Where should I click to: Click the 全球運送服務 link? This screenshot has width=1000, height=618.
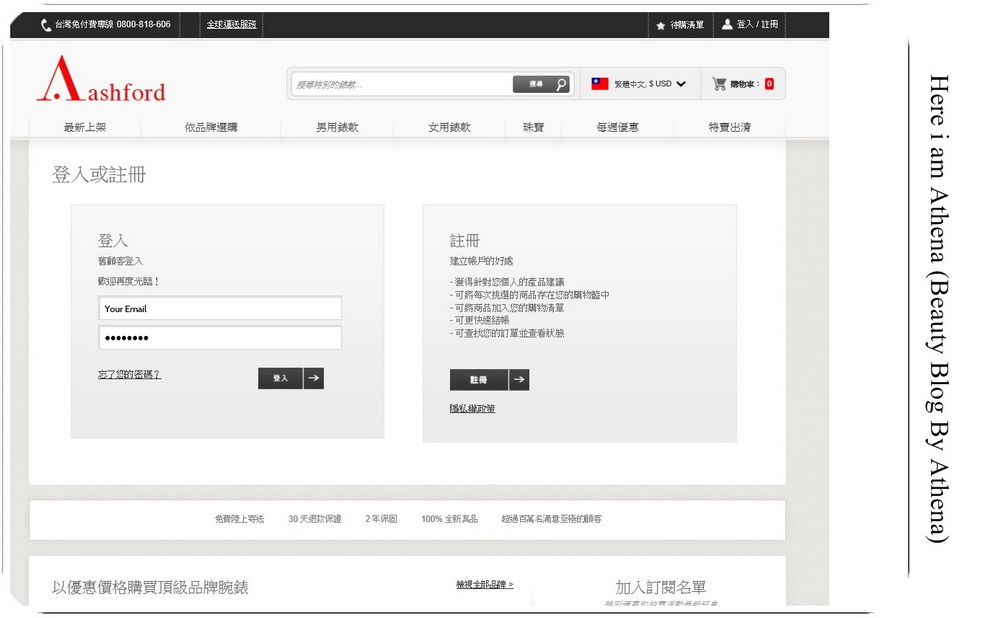pos(232,24)
